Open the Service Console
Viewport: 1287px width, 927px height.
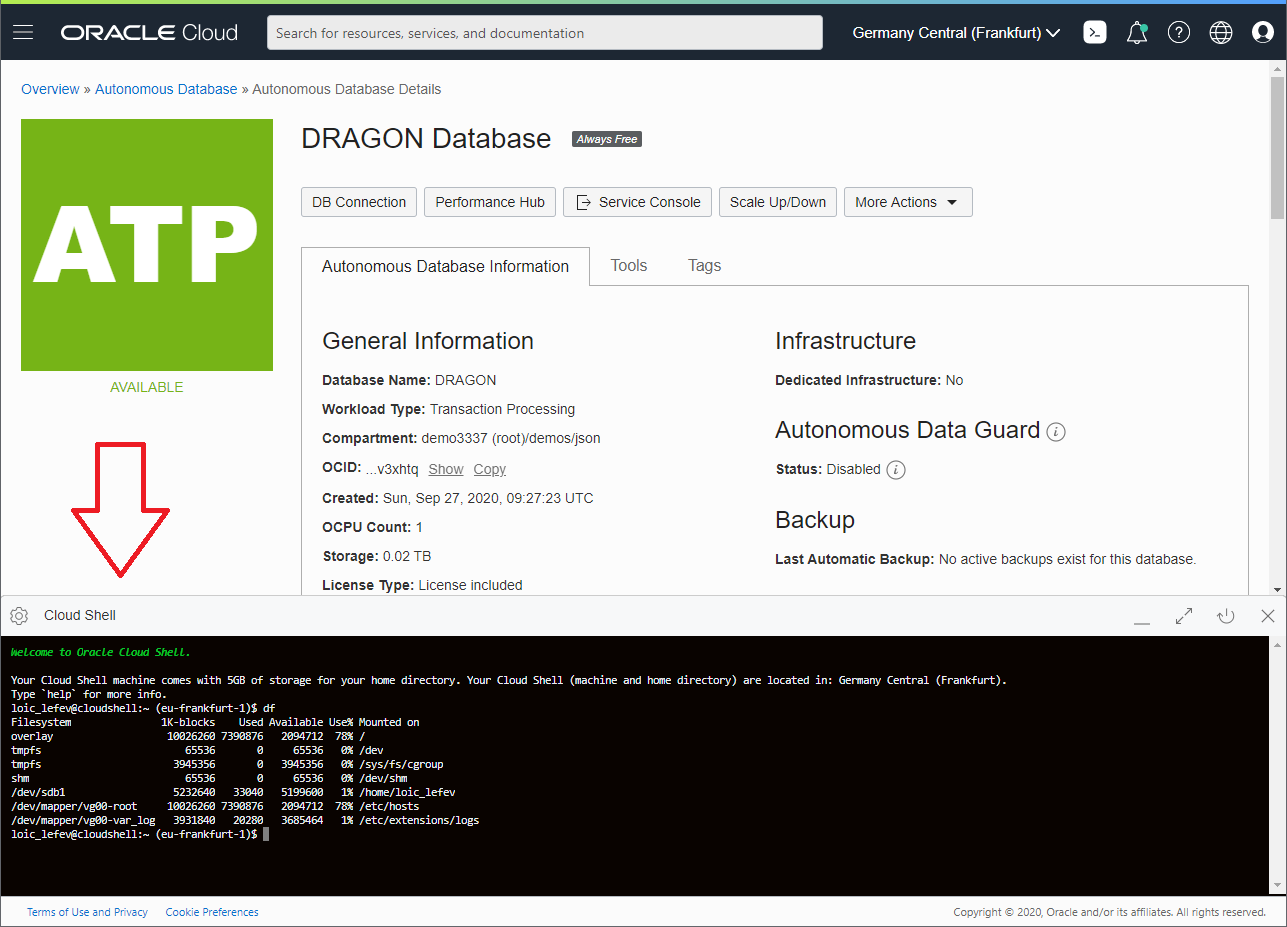[637, 202]
